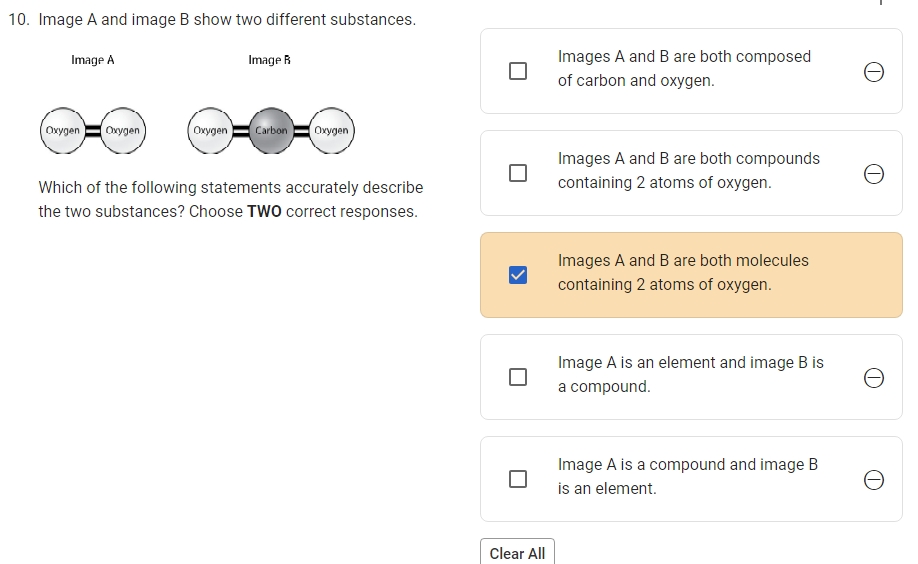Image resolution: width=918 pixels, height=564 pixels.
Task: Check 'both composed of carbon and oxygen' box
Action: click(518, 71)
